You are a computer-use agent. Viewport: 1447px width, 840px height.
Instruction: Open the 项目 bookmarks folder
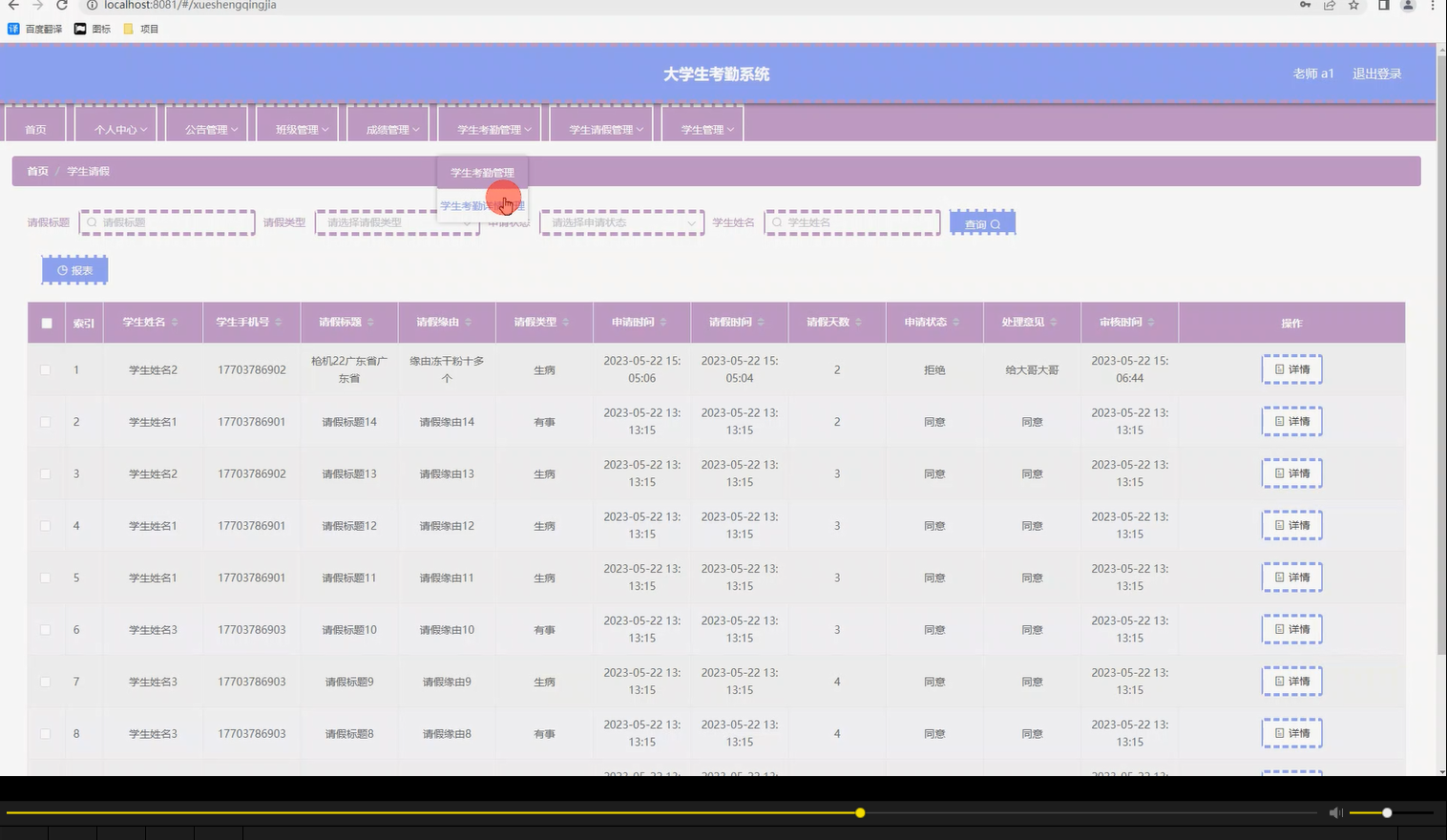141,29
